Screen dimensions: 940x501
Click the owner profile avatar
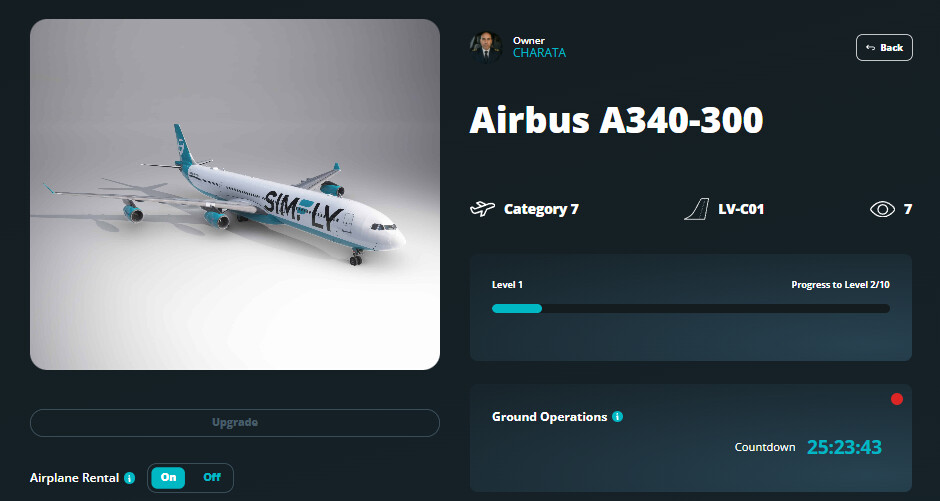click(x=486, y=47)
